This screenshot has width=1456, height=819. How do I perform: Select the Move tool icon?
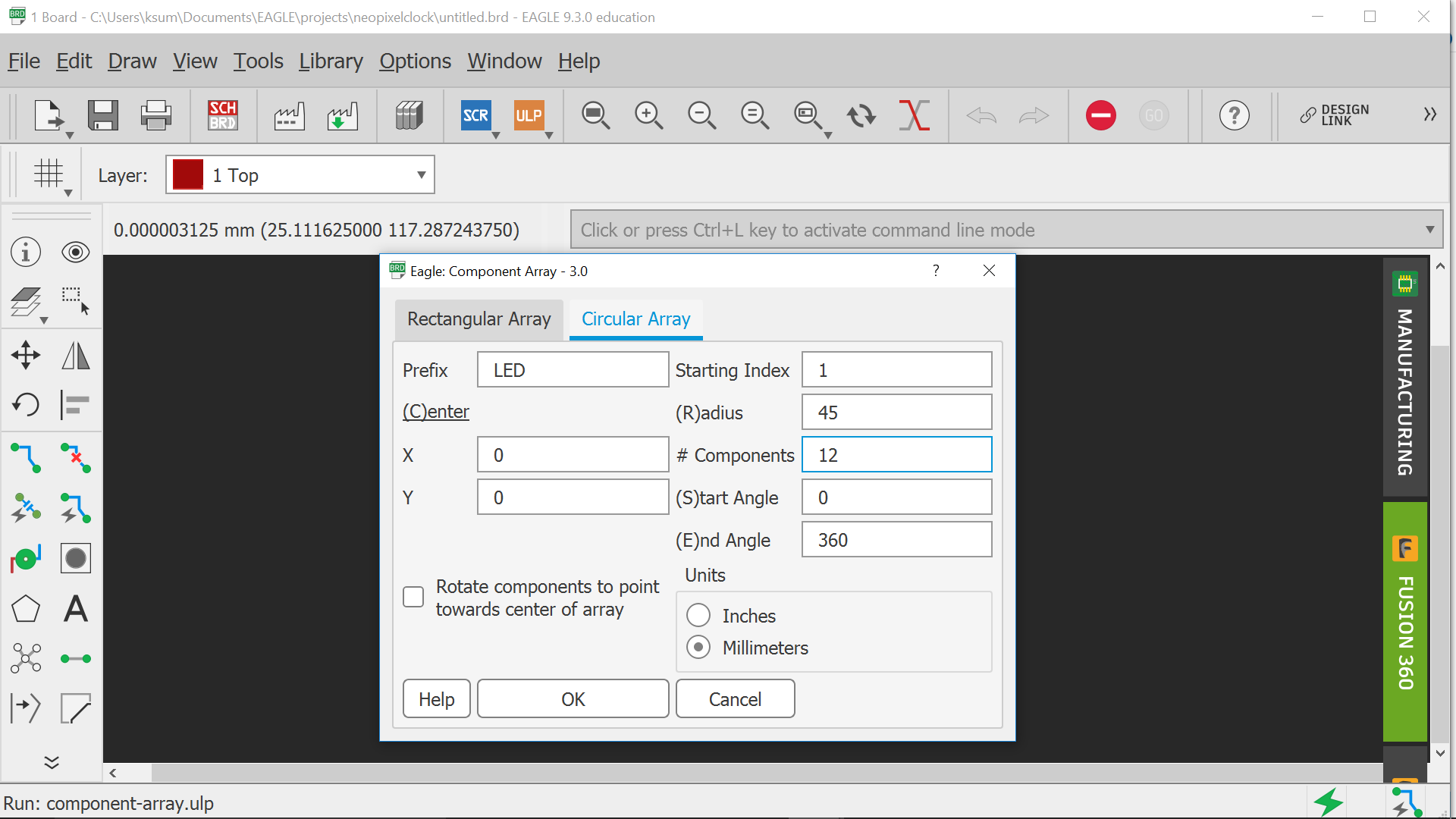tap(26, 355)
